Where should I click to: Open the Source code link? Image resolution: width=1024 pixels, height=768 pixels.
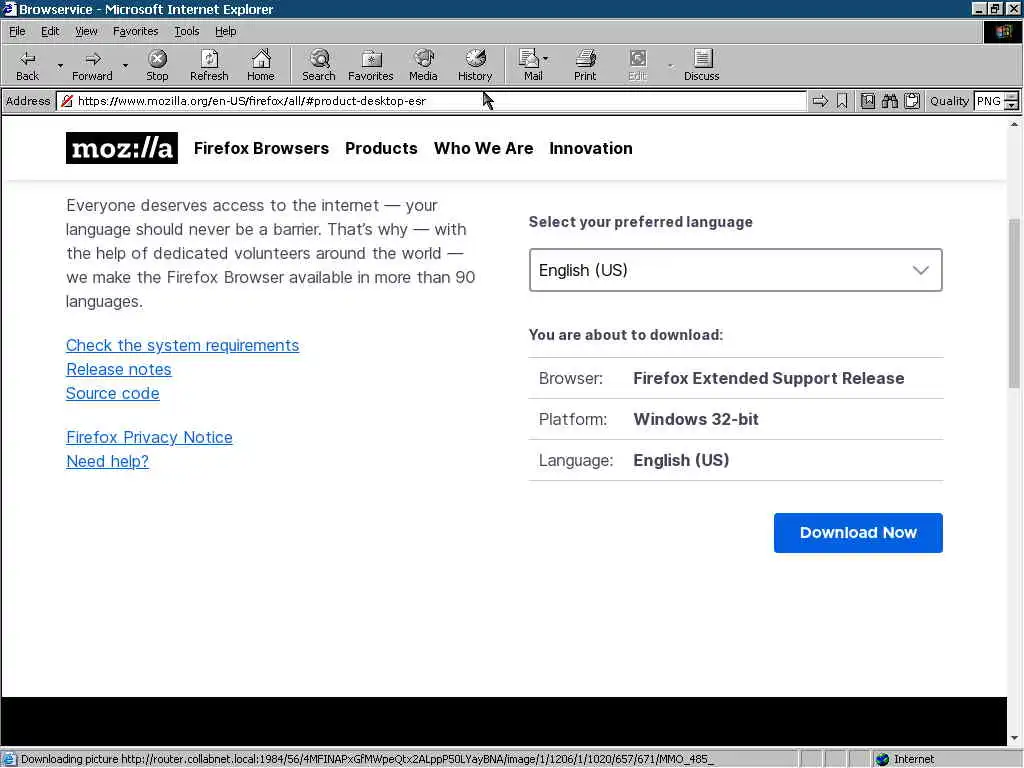[x=112, y=394]
